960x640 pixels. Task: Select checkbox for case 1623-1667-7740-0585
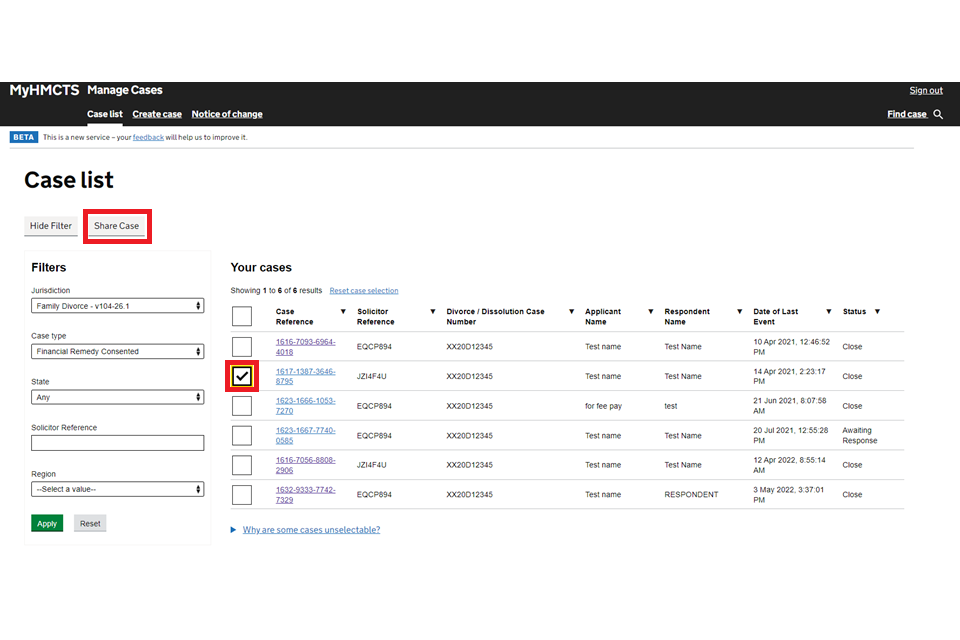[x=242, y=436]
